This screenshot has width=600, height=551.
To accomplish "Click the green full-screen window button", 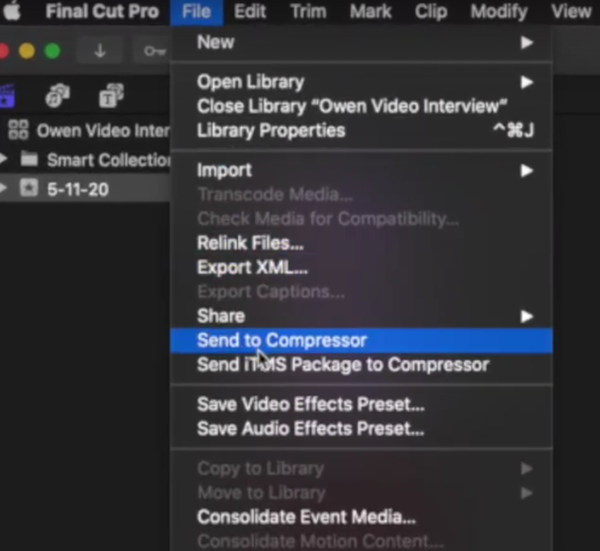I will click(52, 51).
